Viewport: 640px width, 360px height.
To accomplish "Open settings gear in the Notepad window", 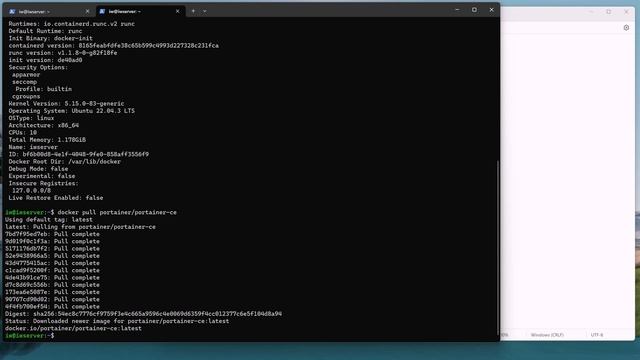I will (x=626, y=28).
